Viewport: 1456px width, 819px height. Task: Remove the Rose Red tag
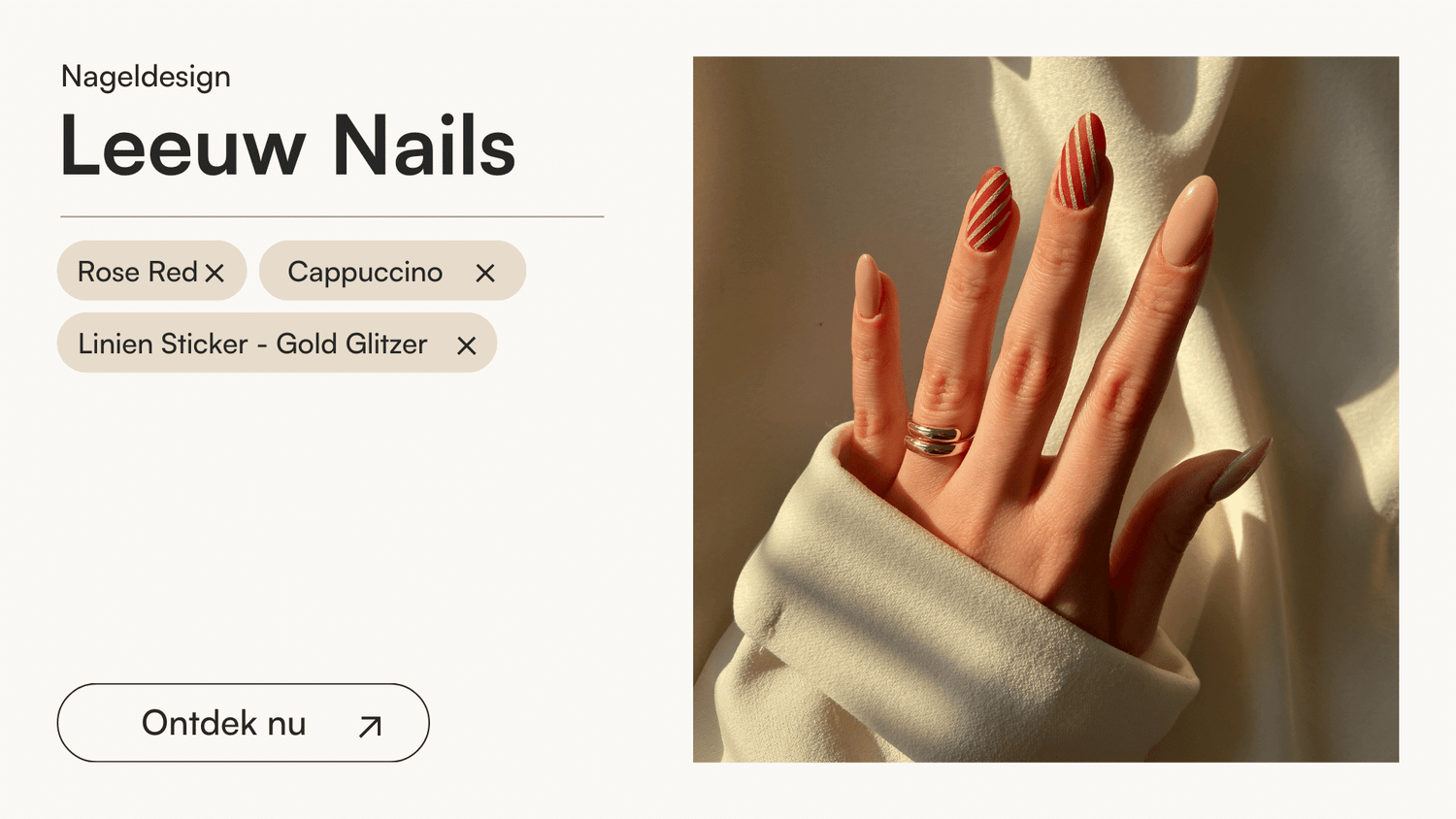[215, 274]
